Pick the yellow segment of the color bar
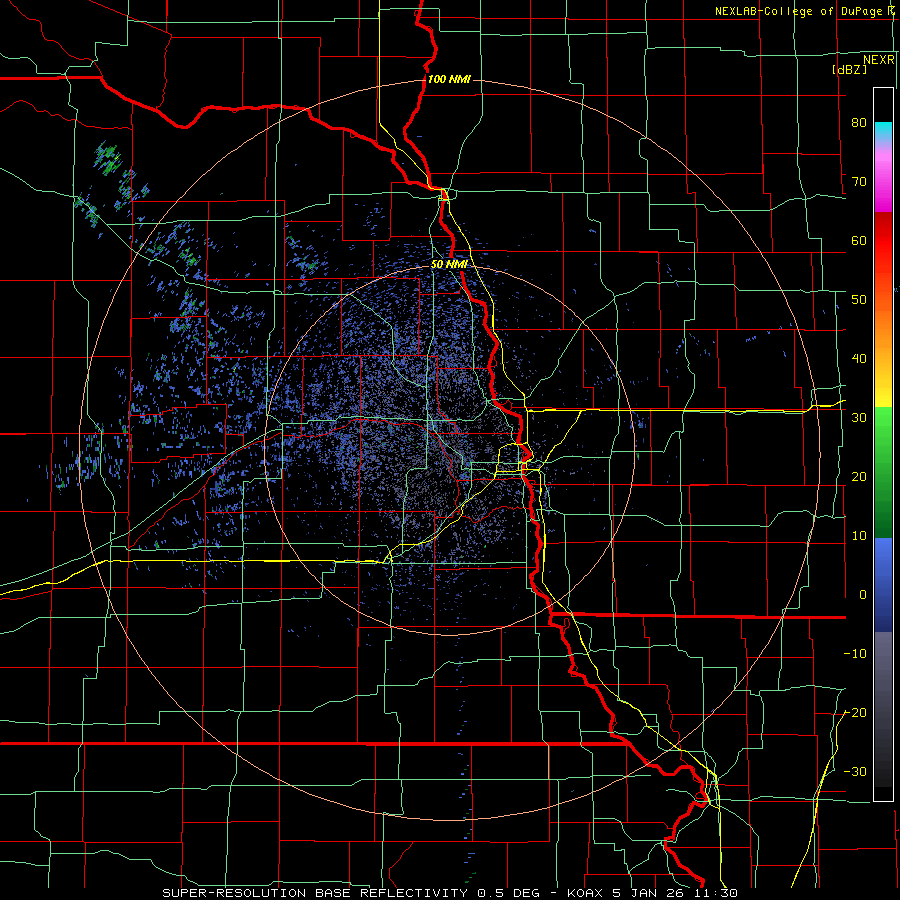The height and width of the screenshot is (900, 900). pyautogui.click(x=883, y=390)
